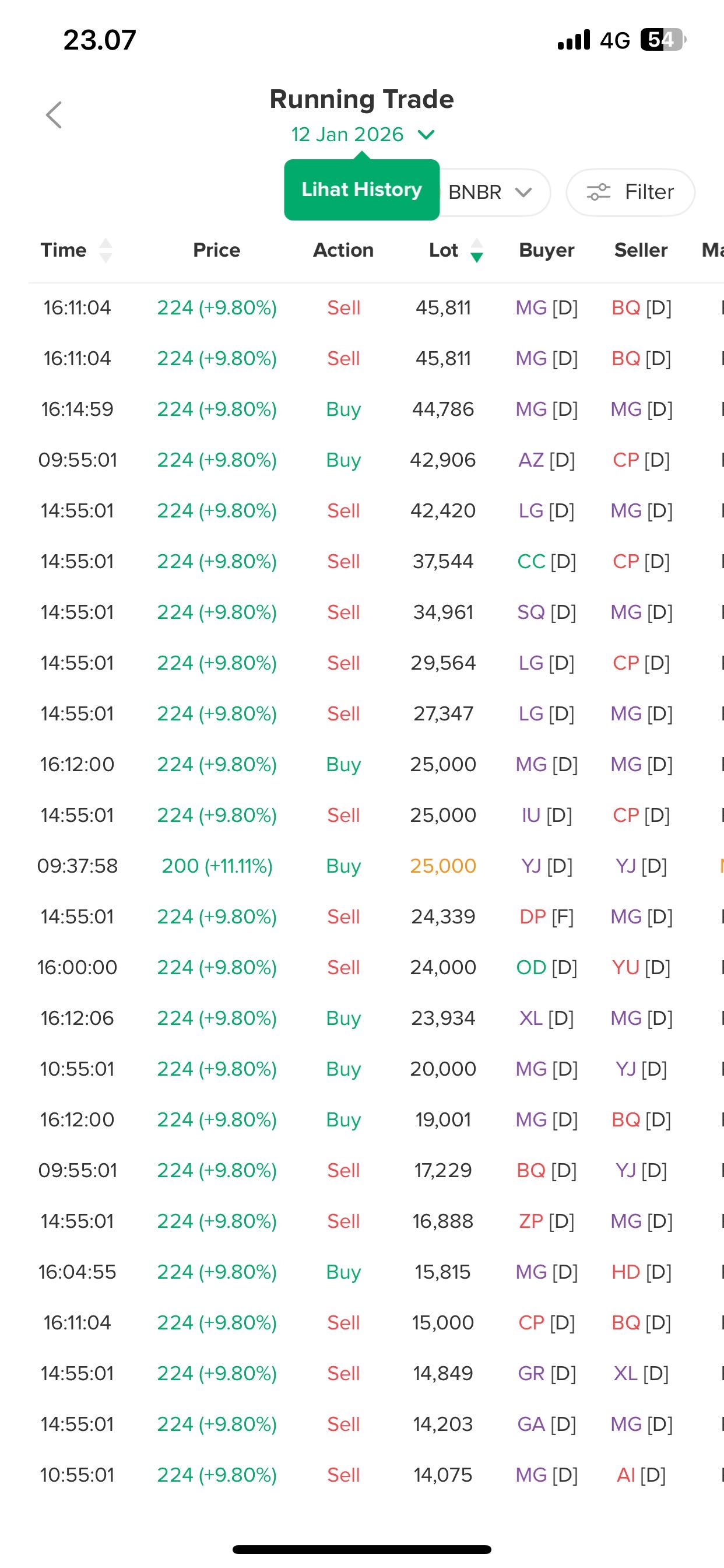Tap the cellular signal bars icon
This screenshot has width=724, height=1568.
(574, 40)
